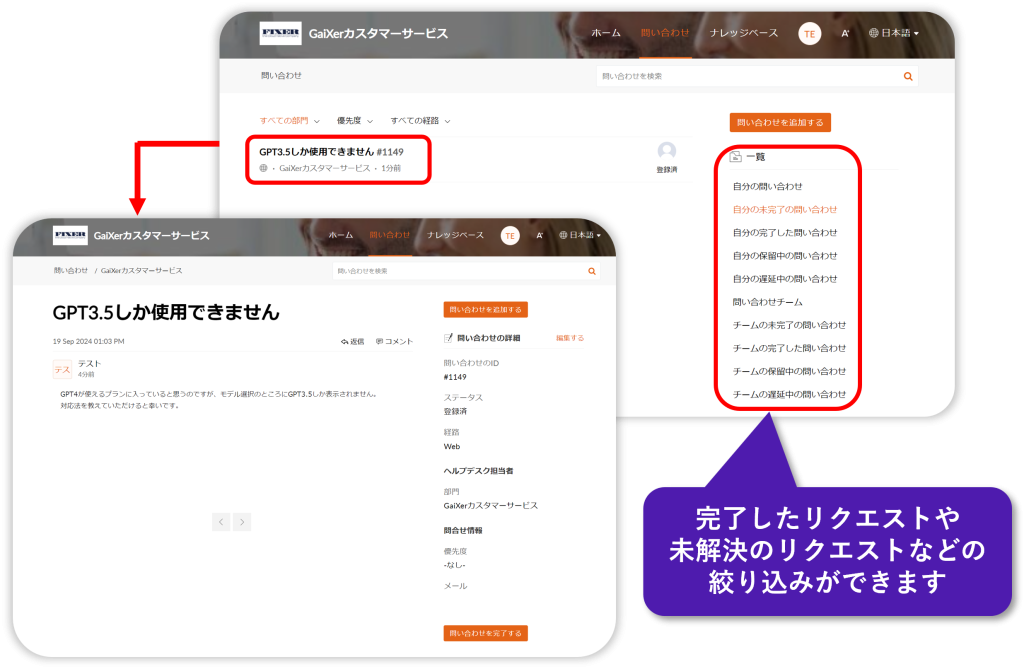Viewport: 1024px width, 669px height.
Task: Click 返信 reply icon on the ticket
Action: click(352, 341)
